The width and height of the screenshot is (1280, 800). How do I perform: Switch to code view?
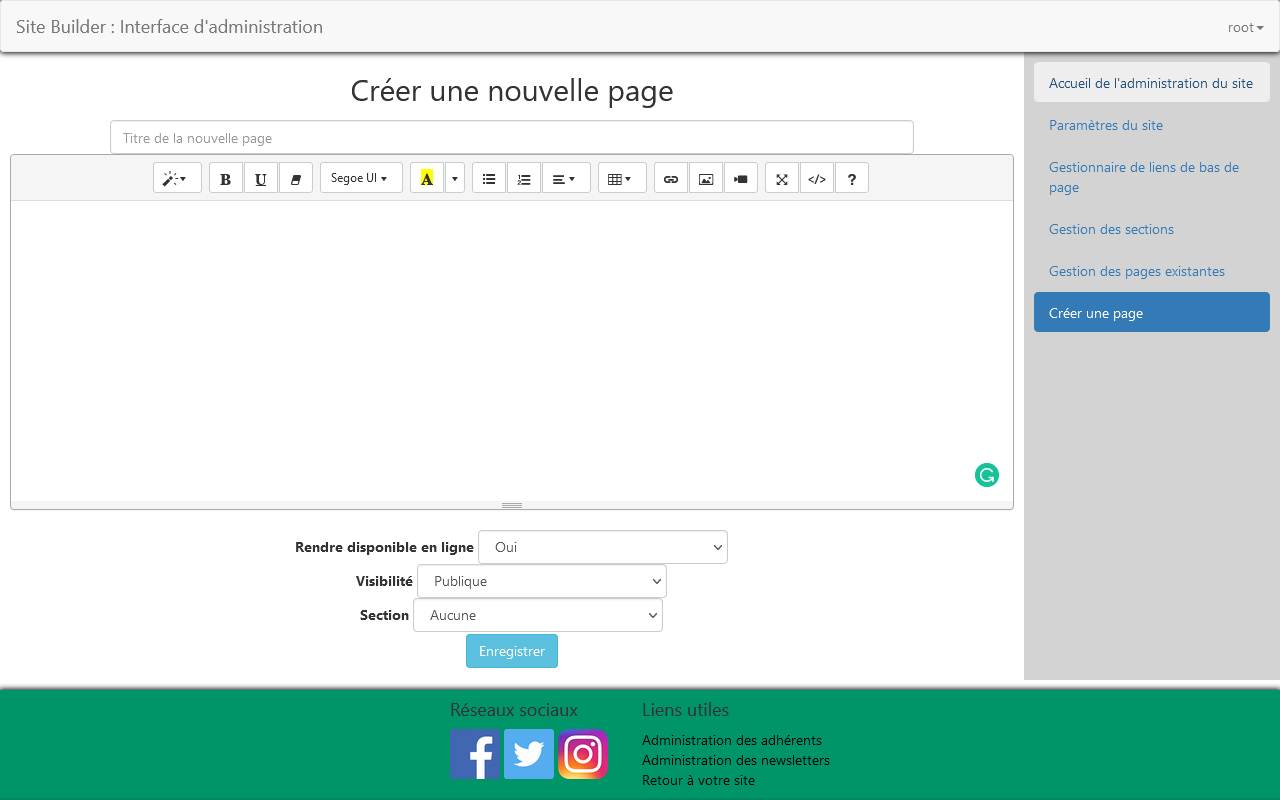[x=817, y=178]
